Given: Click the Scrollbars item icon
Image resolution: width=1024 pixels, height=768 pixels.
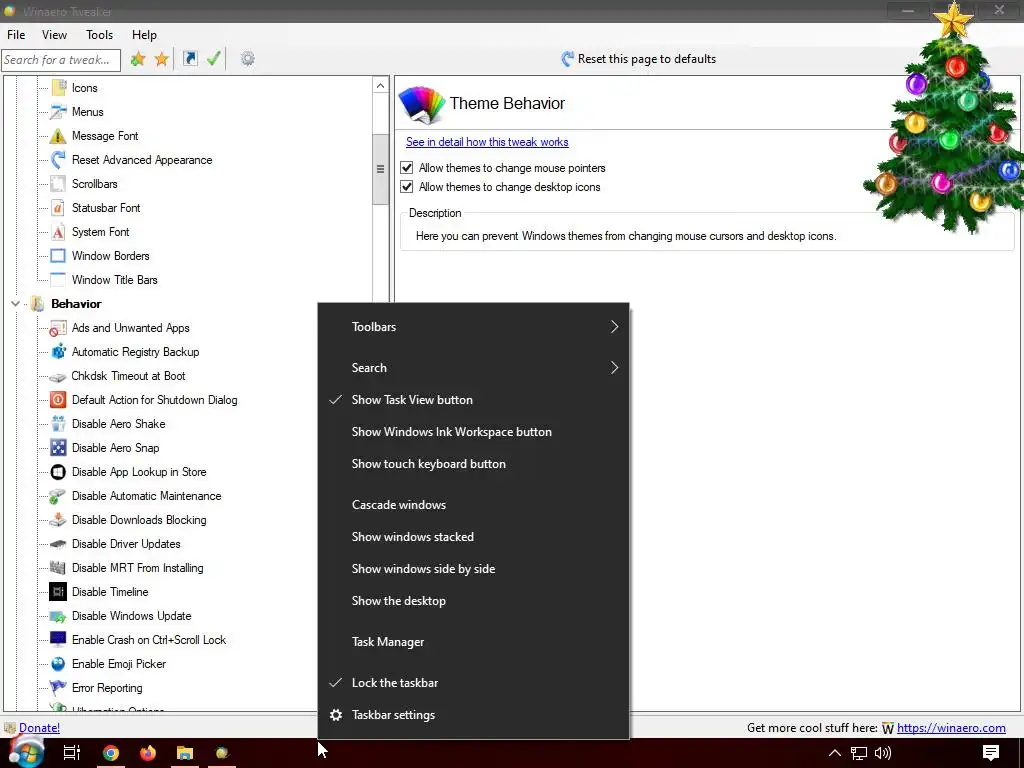Looking at the screenshot, I should point(58,184).
